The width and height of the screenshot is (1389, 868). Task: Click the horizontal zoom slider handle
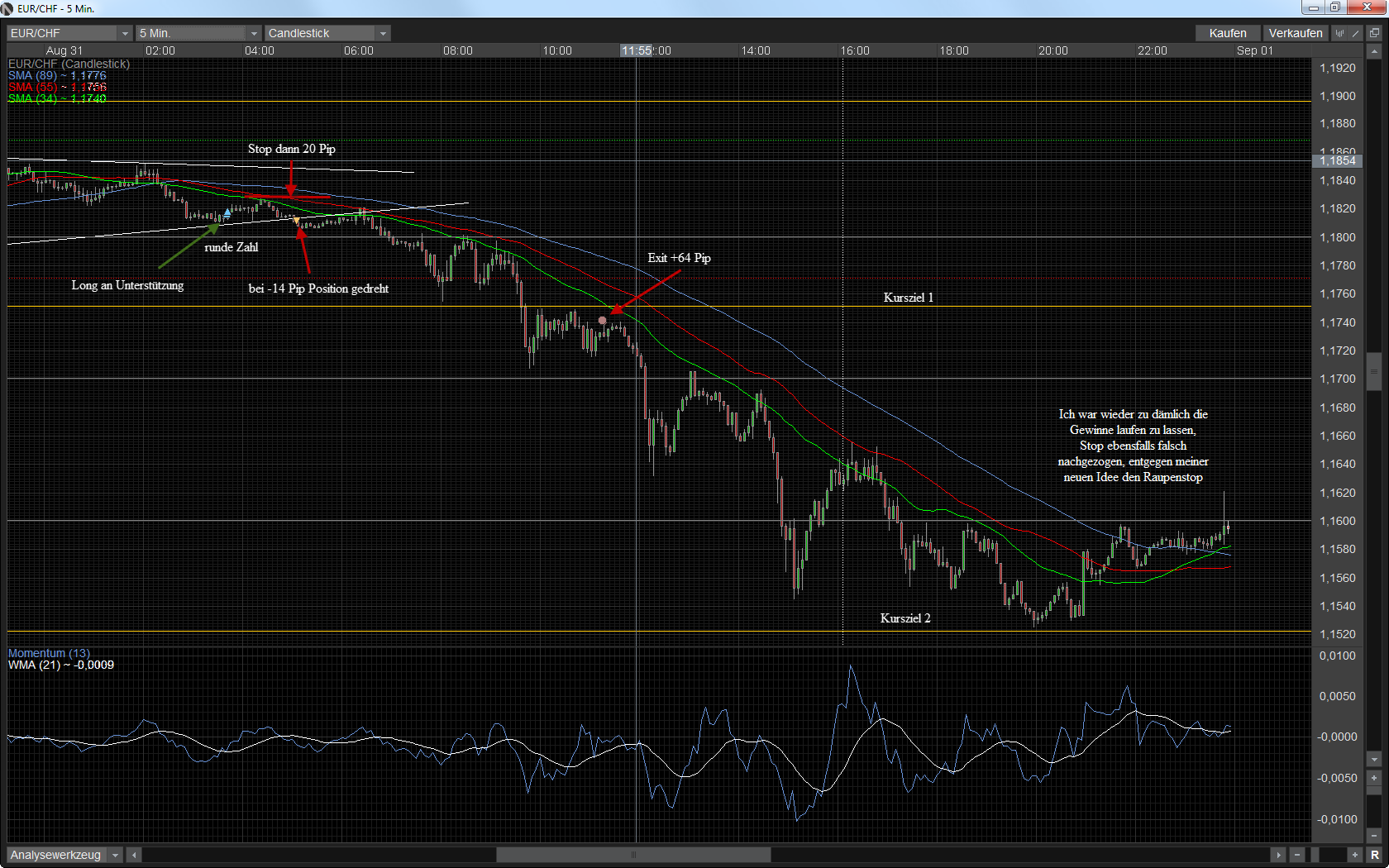pyautogui.click(x=1315, y=855)
